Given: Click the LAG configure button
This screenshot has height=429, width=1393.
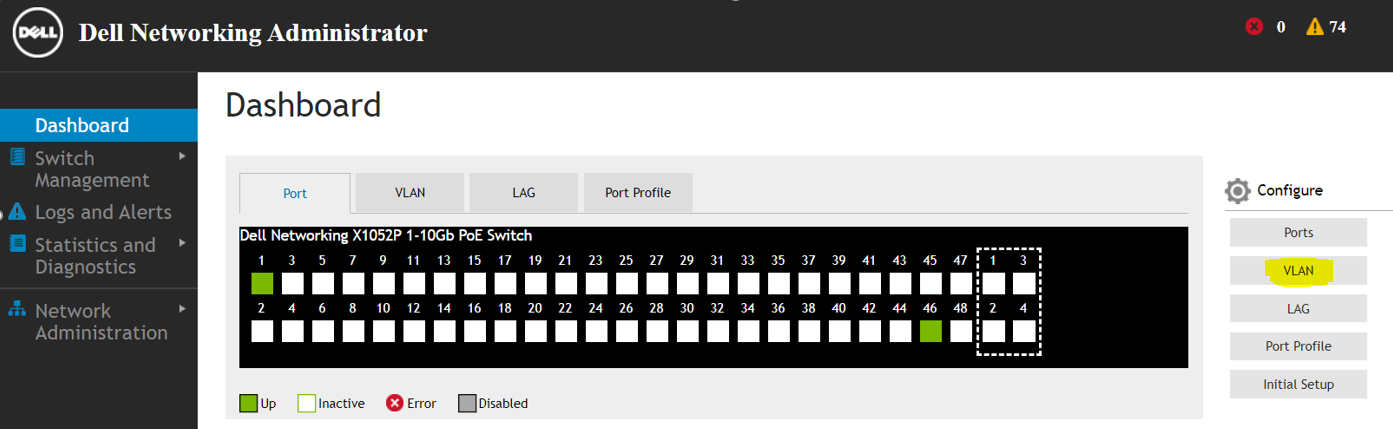Looking at the screenshot, I should (1298, 308).
